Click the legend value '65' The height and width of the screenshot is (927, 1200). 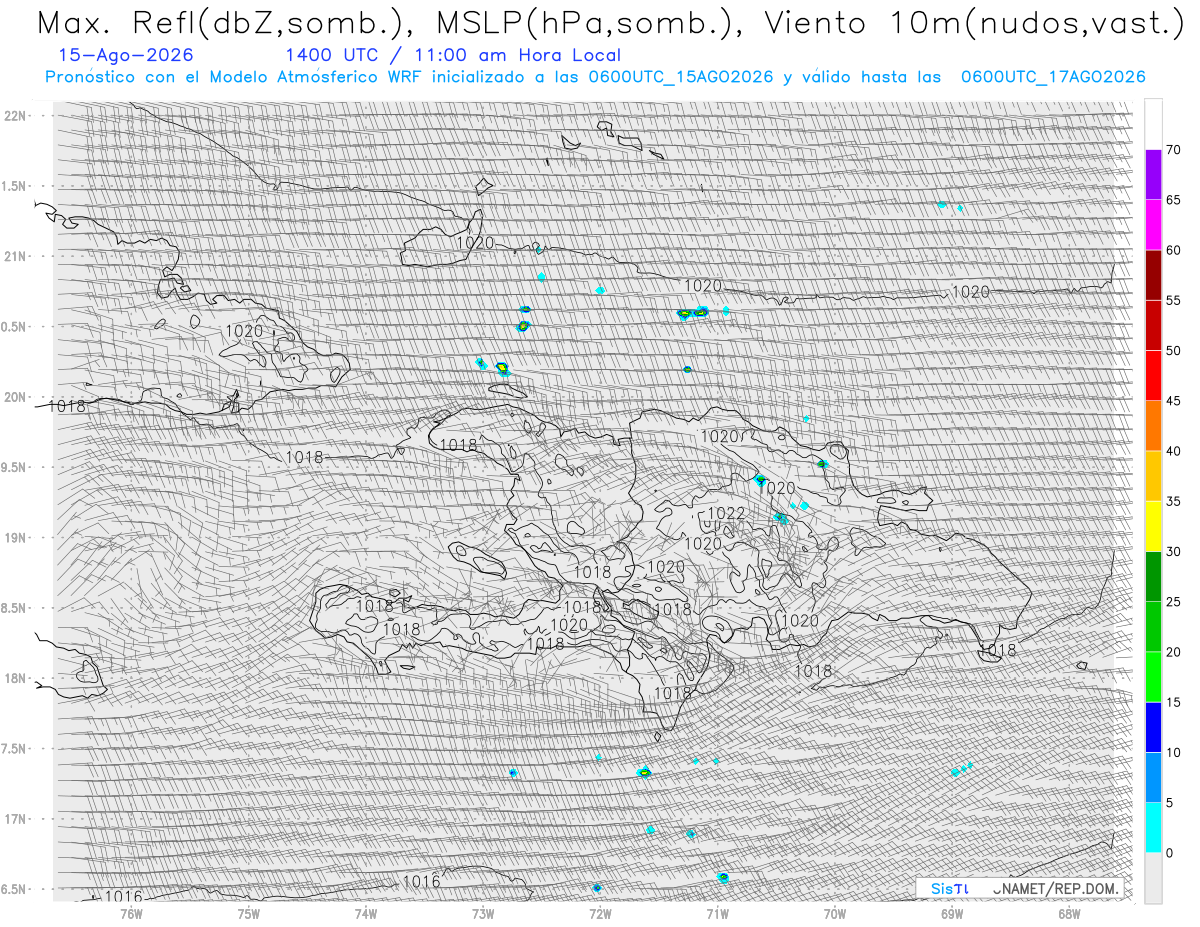point(1173,200)
